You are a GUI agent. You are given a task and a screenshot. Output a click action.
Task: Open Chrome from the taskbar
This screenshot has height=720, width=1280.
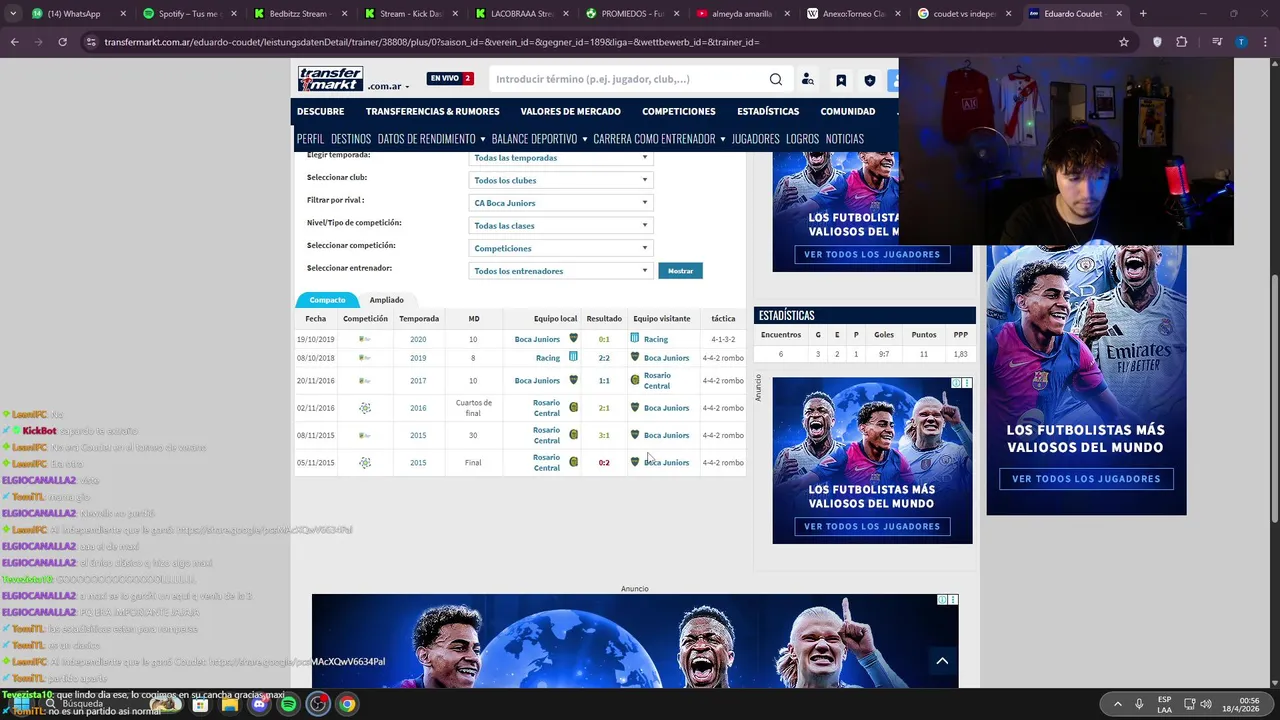pos(346,704)
